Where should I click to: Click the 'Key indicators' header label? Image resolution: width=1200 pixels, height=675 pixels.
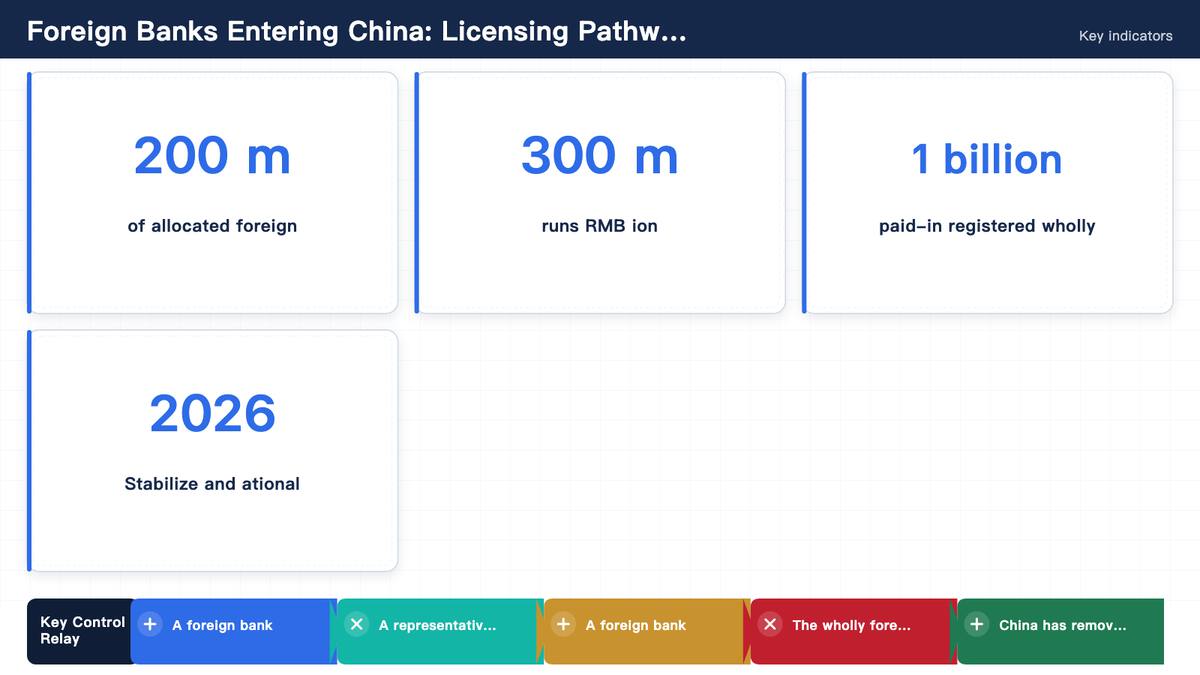pyautogui.click(x=1125, y=36)
